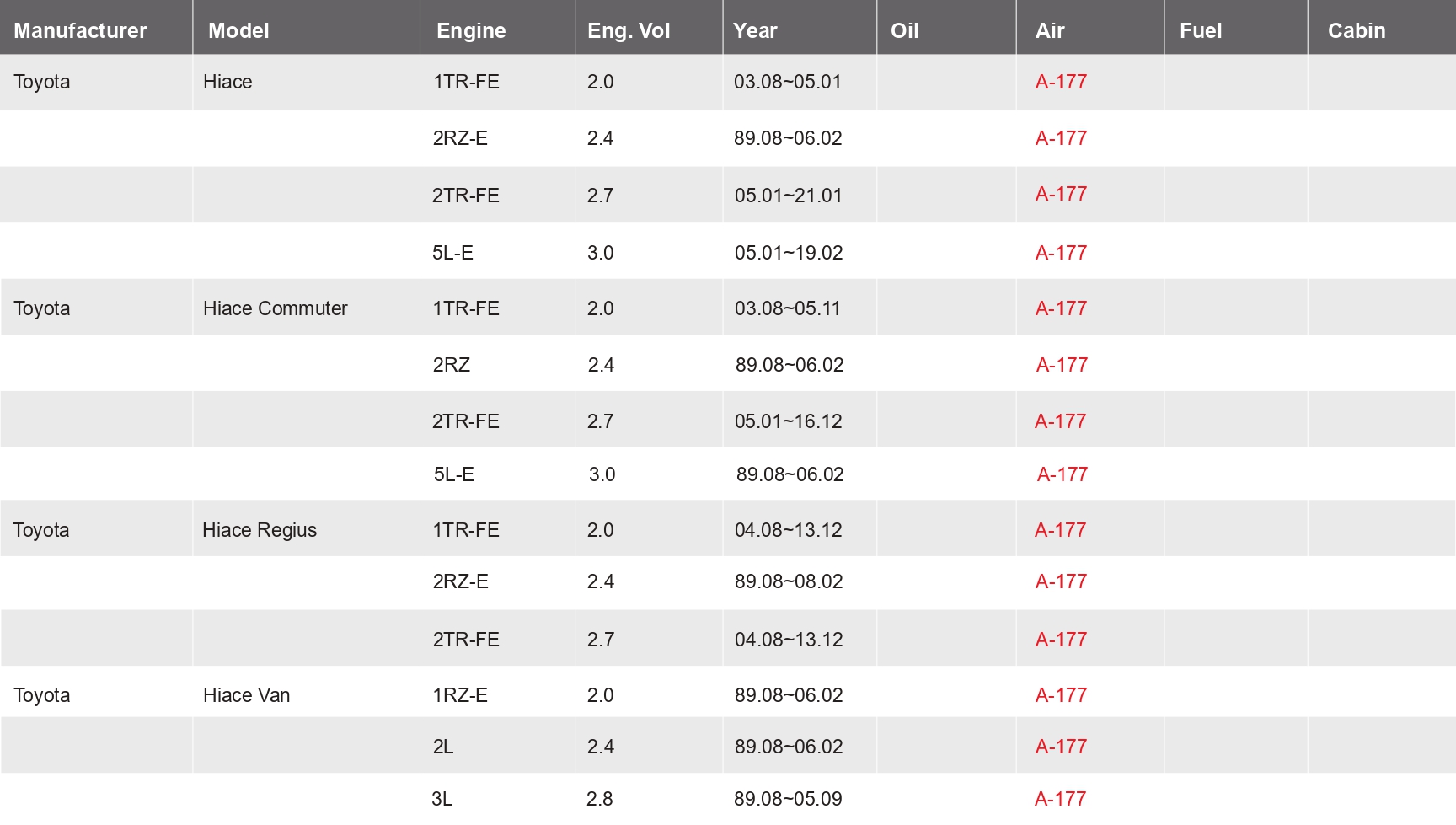Click the 2RZ engine cell
Image resolution: width=1456 pixels, height=825 pixels.
tap(451, 365)
